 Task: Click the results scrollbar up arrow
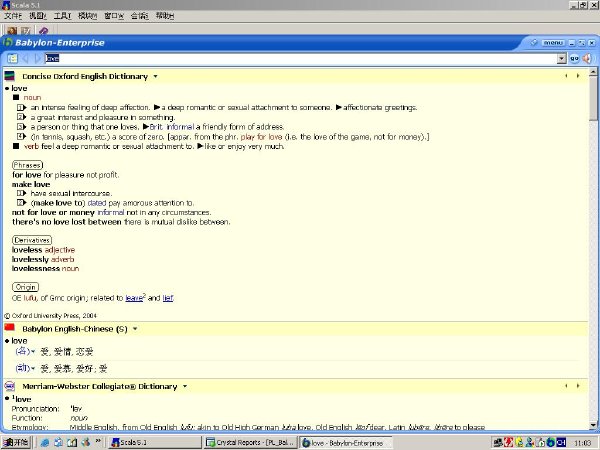point(593,72)
